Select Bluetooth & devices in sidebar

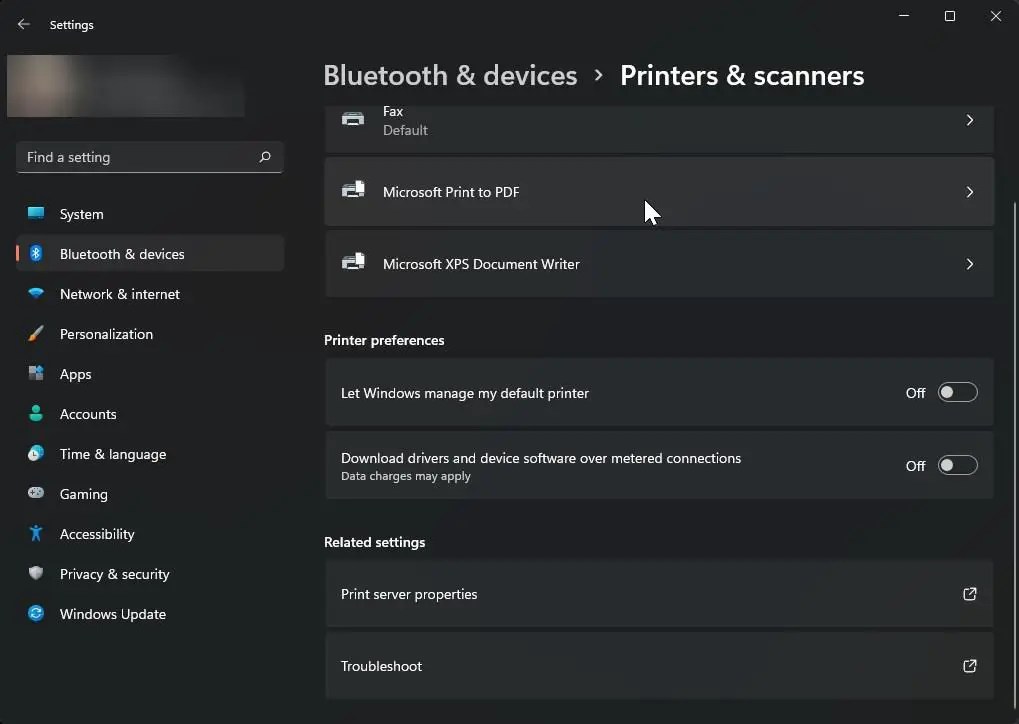[150, 253]
